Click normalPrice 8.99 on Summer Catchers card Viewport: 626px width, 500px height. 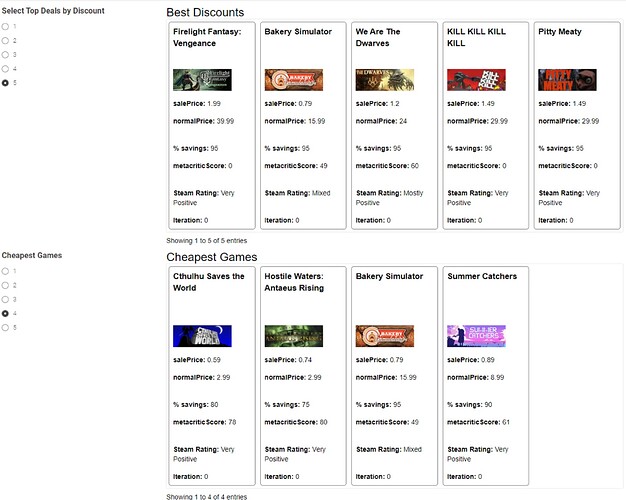(x=475, y=377)
